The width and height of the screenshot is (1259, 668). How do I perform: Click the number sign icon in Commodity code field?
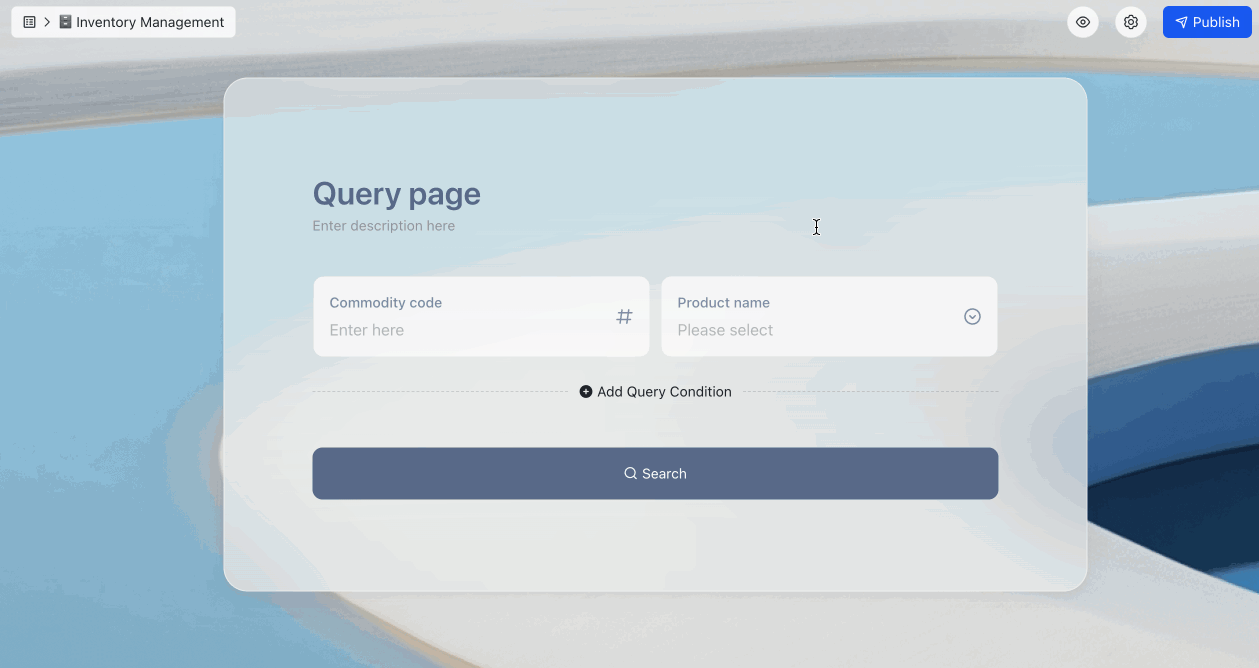pos(624,316)
